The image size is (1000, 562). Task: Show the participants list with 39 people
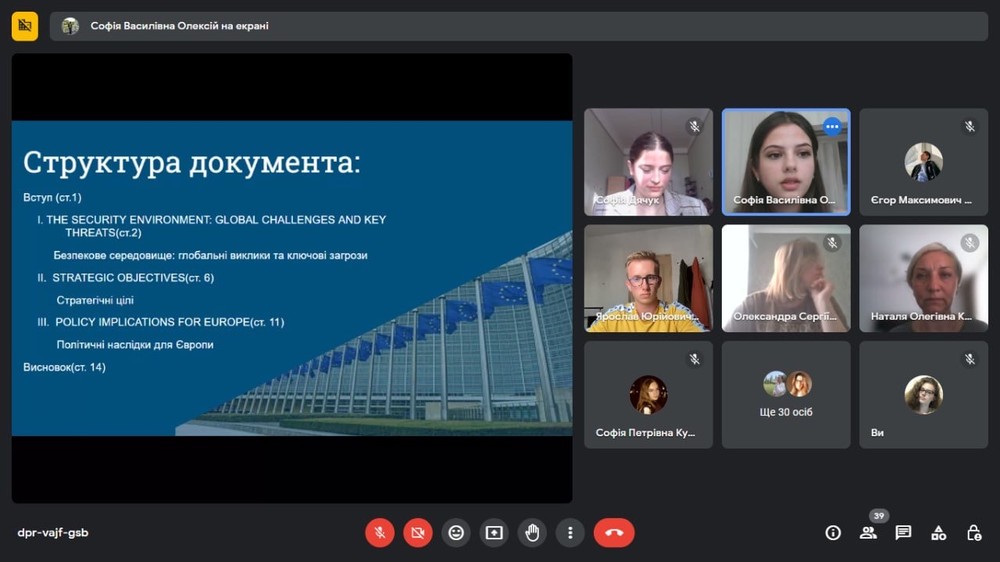click(x=868, y=533)
